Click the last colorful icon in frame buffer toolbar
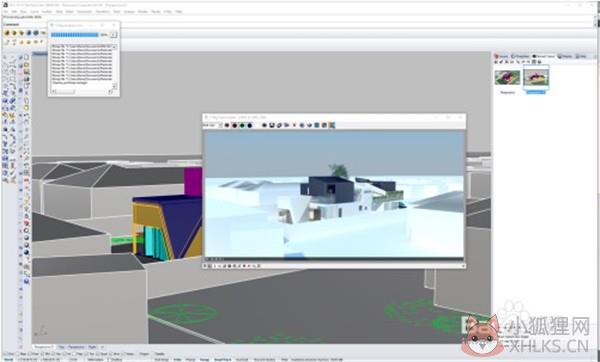The height and width of the screenshot is (362, 600). click(x=332, y=125)
